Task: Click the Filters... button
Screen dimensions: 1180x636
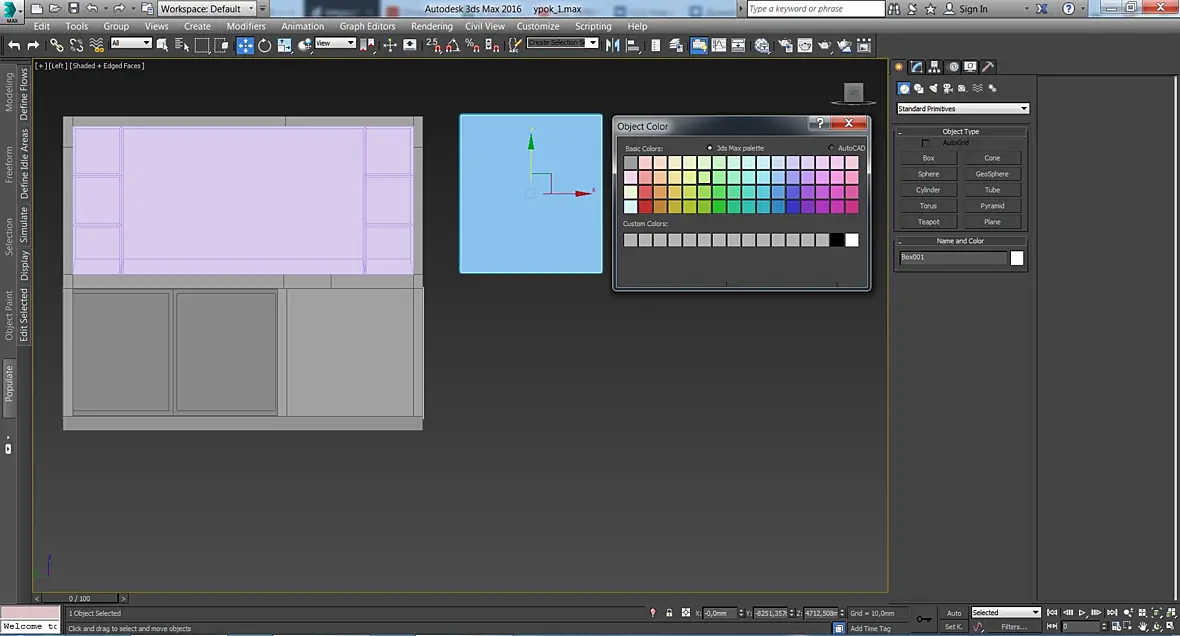Action: click(x=1014, y=626)
